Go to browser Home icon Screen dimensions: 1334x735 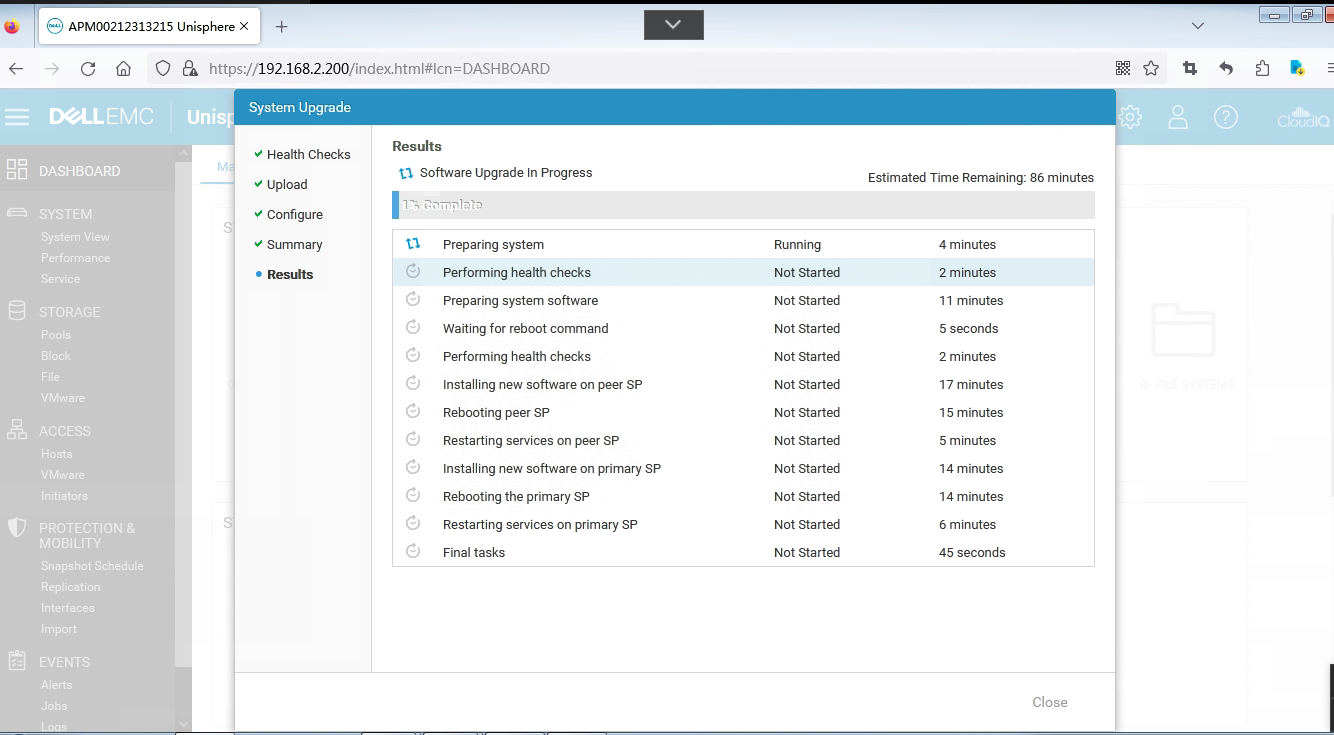pos(124,69)
